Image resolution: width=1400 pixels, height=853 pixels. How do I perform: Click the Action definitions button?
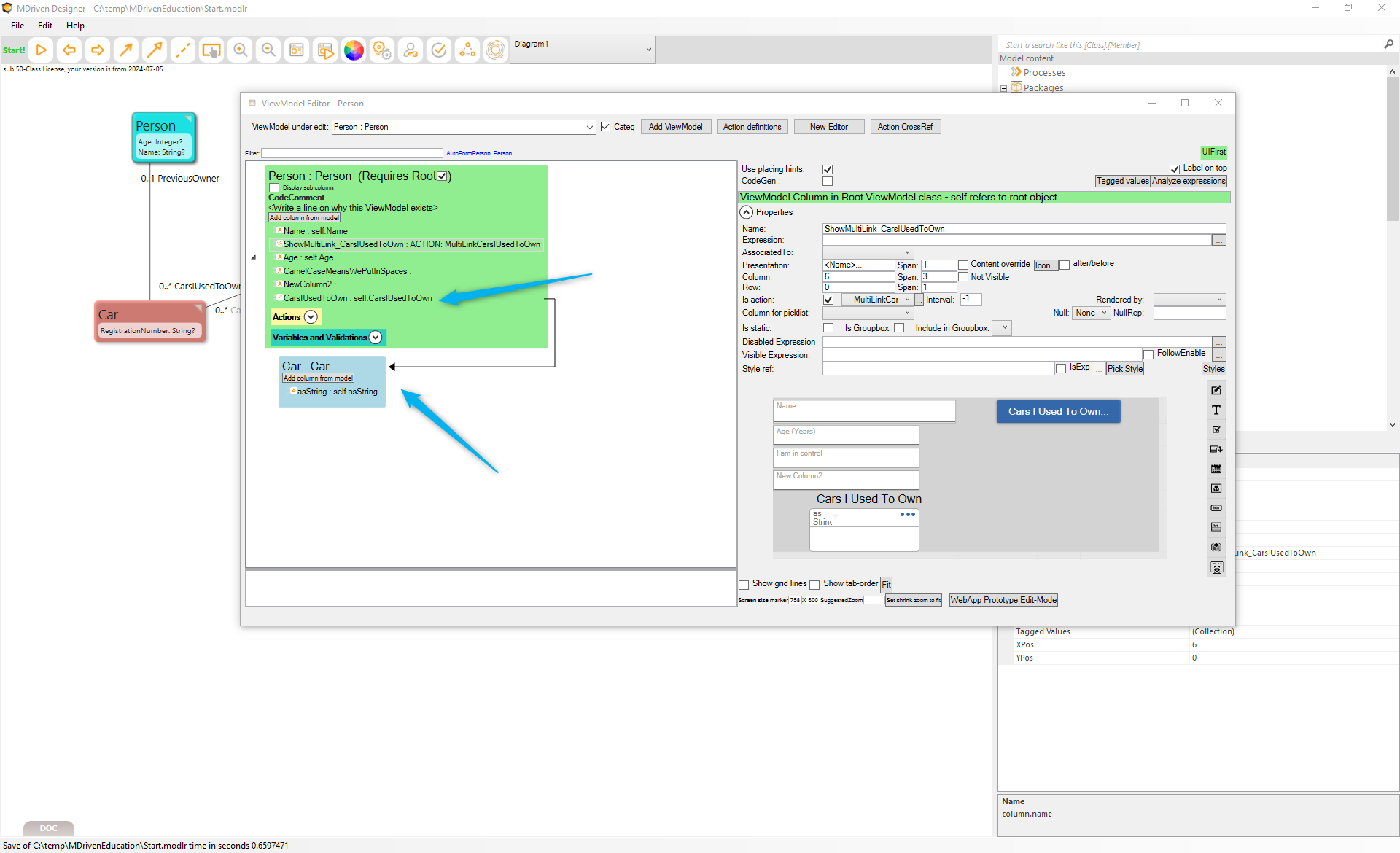click(x=752, y=127)
